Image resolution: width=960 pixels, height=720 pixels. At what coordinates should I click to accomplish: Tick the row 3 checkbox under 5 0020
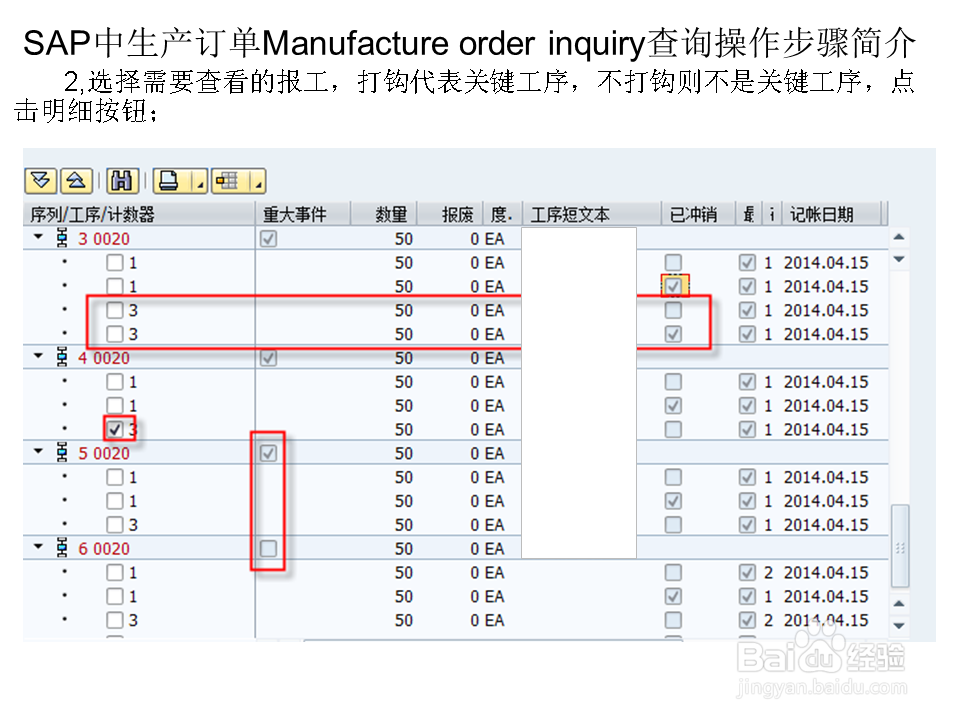[x=114, y=525]
